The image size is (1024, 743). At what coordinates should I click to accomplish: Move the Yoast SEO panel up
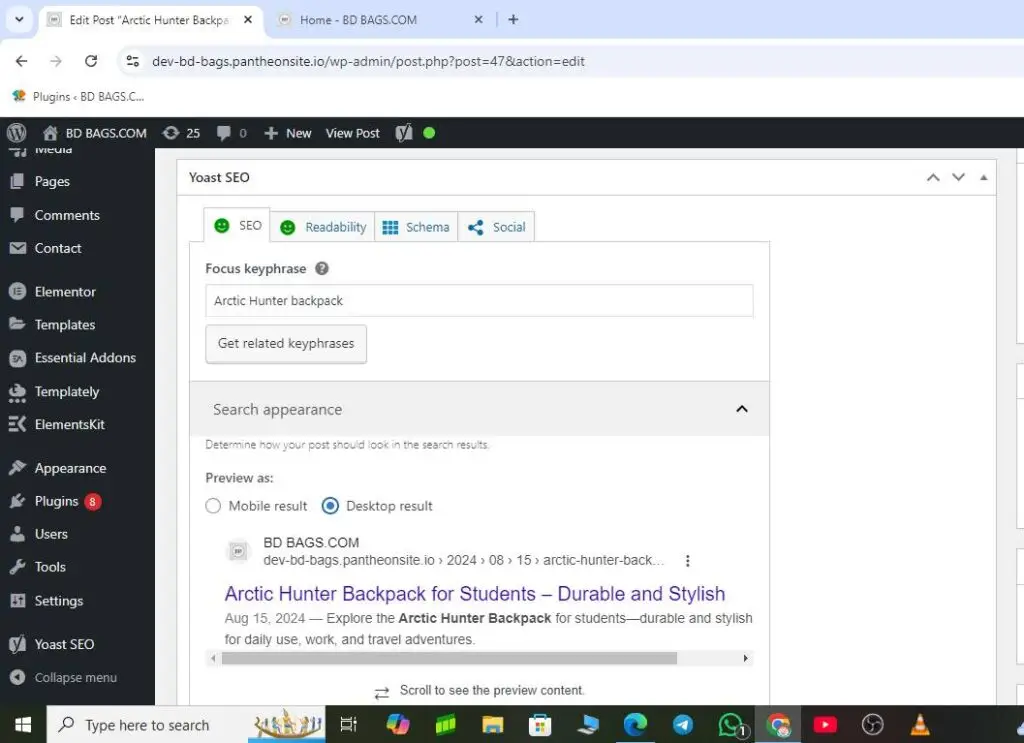(933, 178)
